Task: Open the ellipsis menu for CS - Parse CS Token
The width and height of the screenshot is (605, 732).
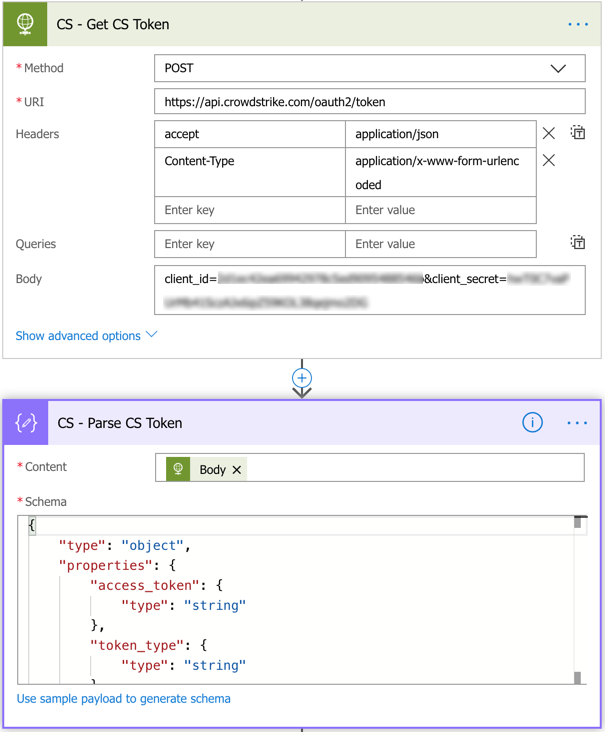Action: 577,423
